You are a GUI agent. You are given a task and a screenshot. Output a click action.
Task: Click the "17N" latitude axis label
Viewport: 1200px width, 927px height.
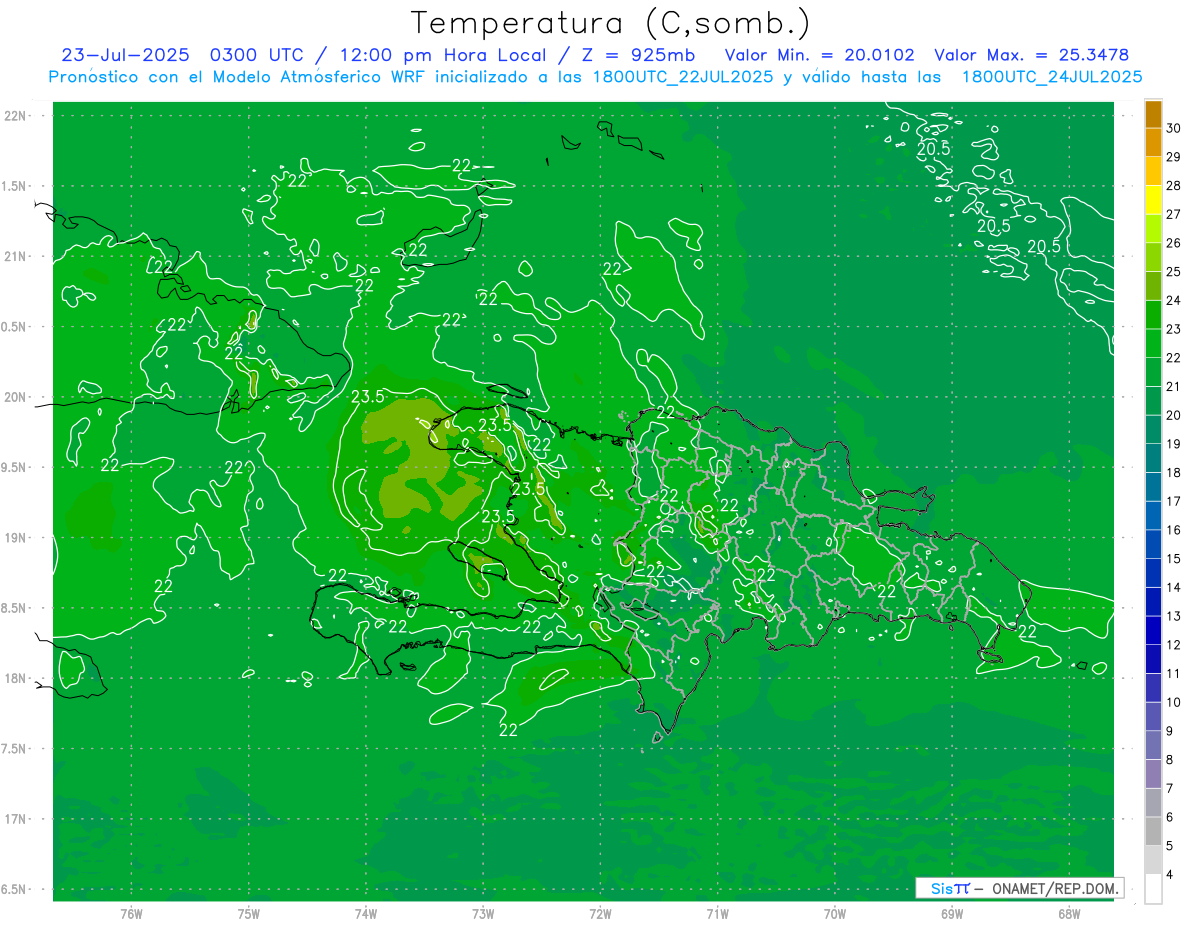[x=16, y=819]
